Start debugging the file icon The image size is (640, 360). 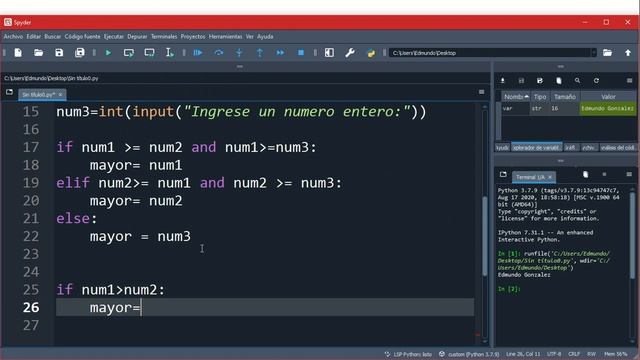[x=198, y=53]
